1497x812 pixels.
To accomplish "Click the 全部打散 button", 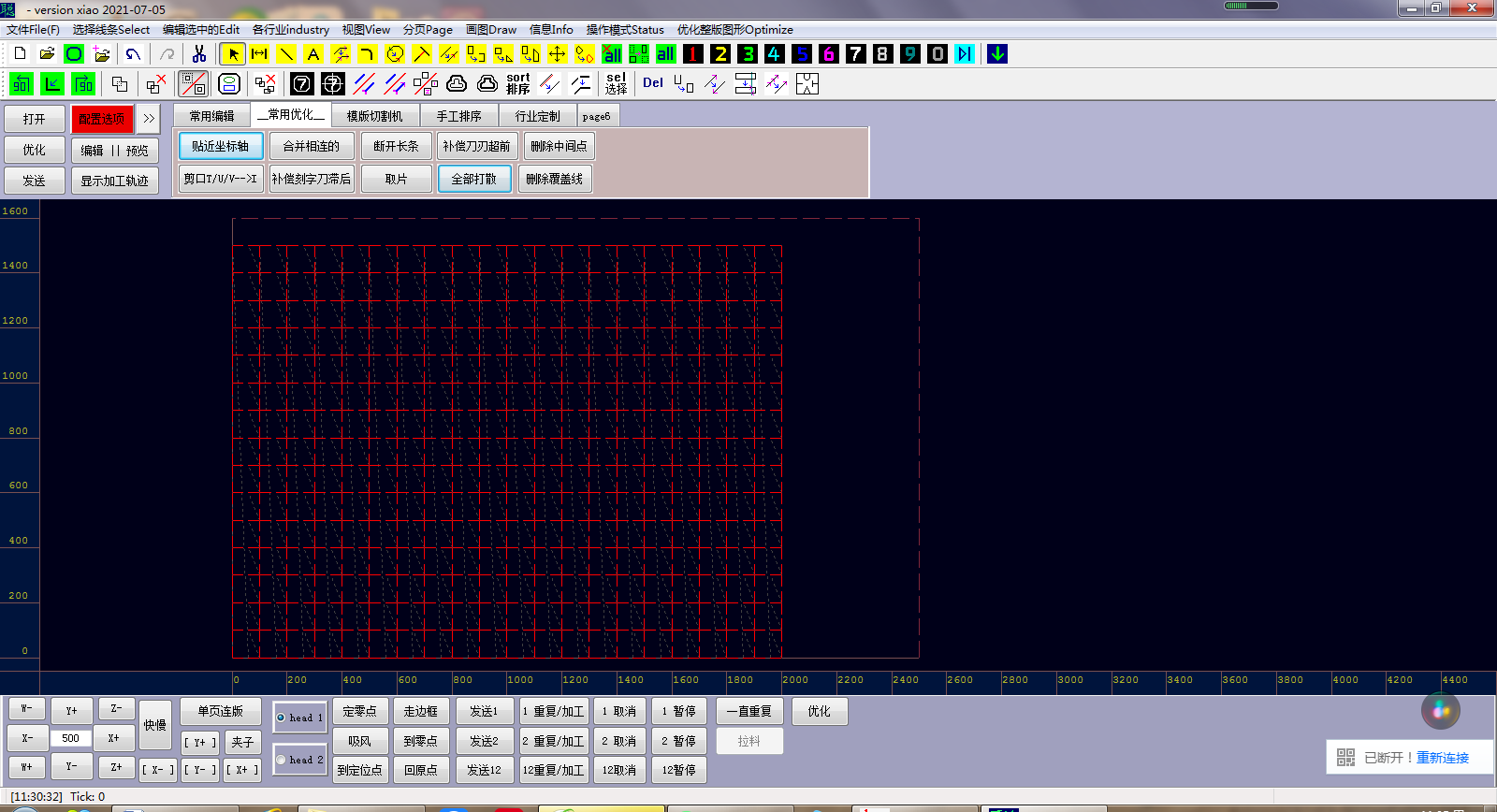I will click(474, 179).
